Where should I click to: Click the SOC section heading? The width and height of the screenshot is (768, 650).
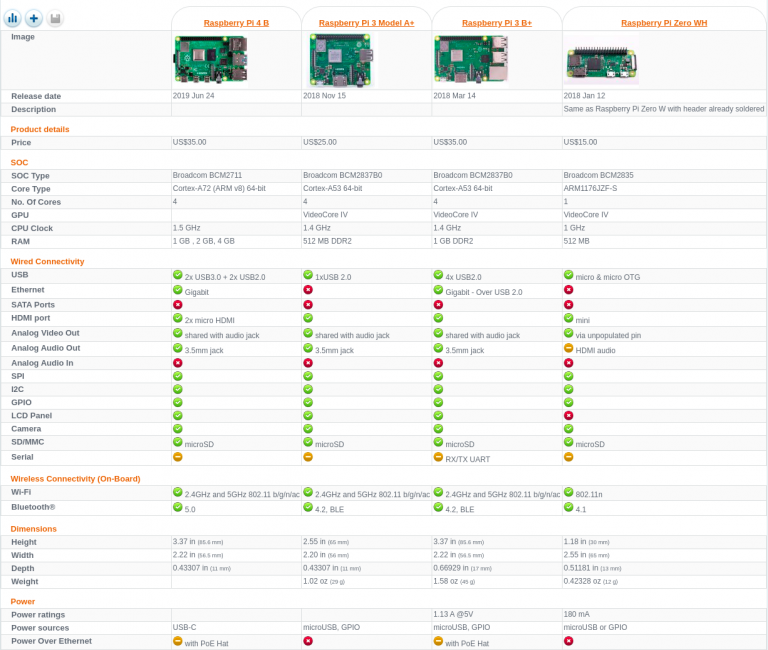pos(19,163)
